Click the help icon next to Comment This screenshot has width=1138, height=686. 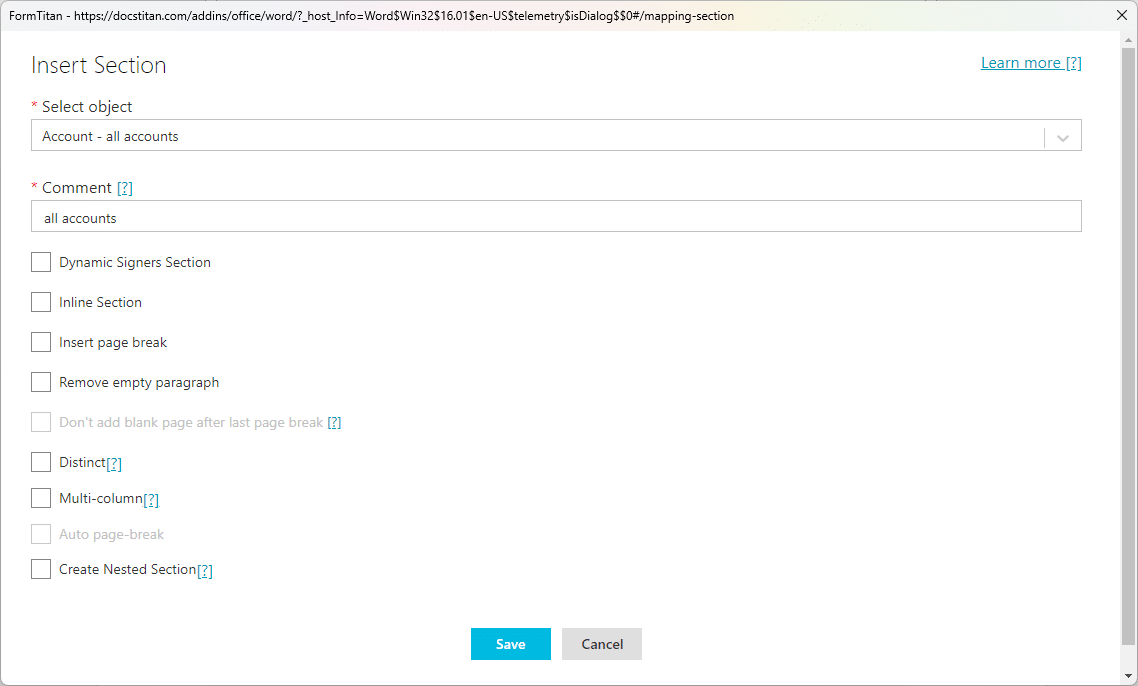point(125,188)
